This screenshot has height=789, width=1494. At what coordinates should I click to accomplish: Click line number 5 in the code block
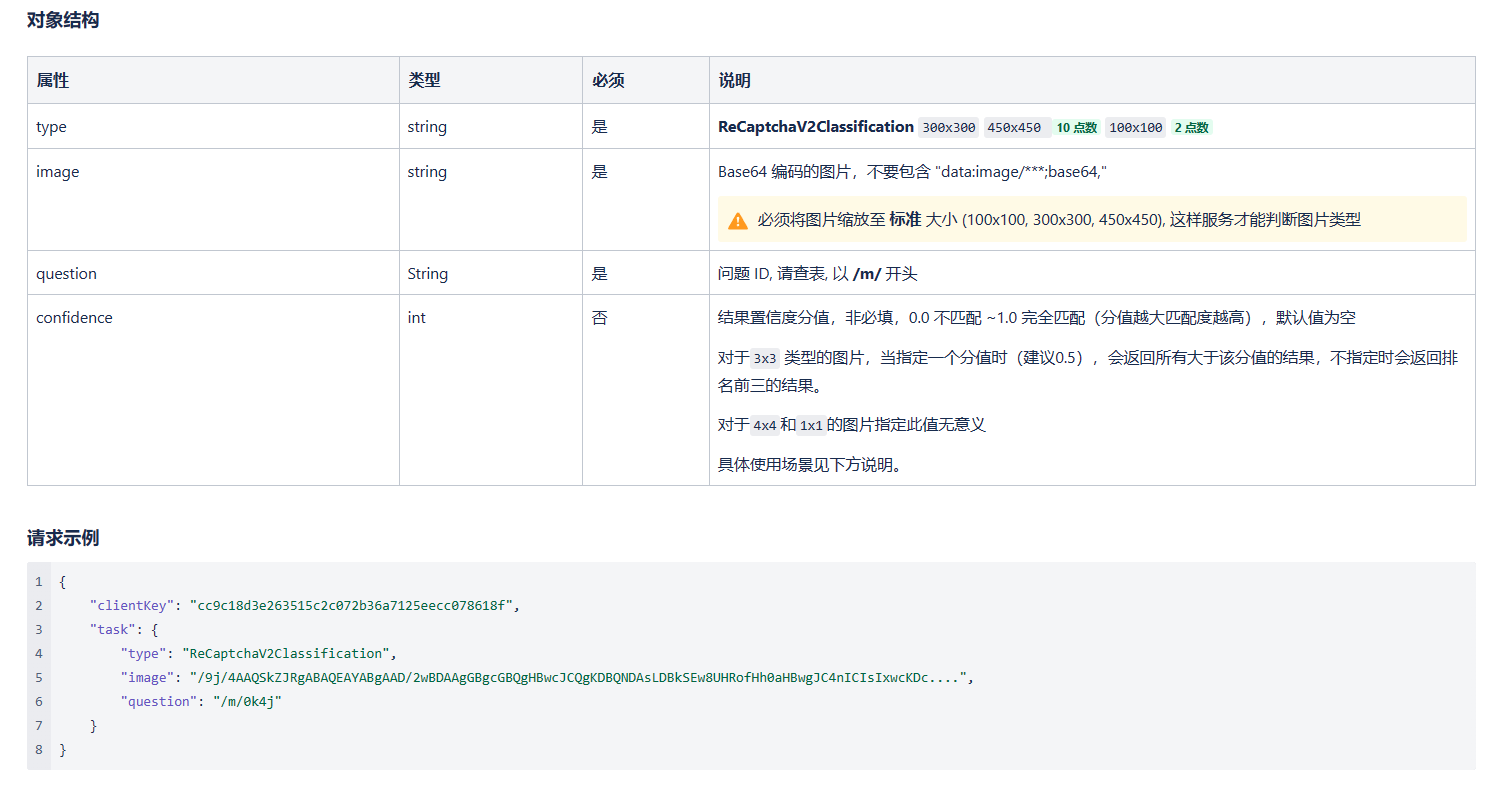(x=39, y=678)
